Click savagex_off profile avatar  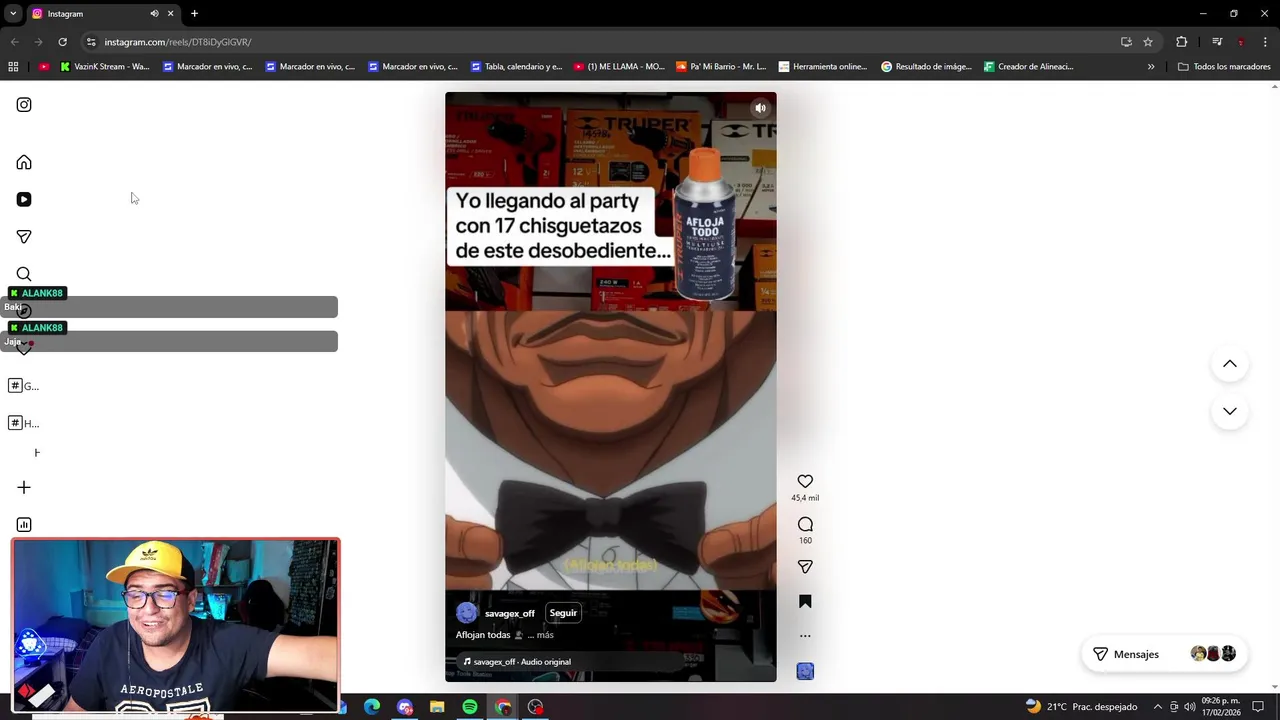click(x=467, y=613)
